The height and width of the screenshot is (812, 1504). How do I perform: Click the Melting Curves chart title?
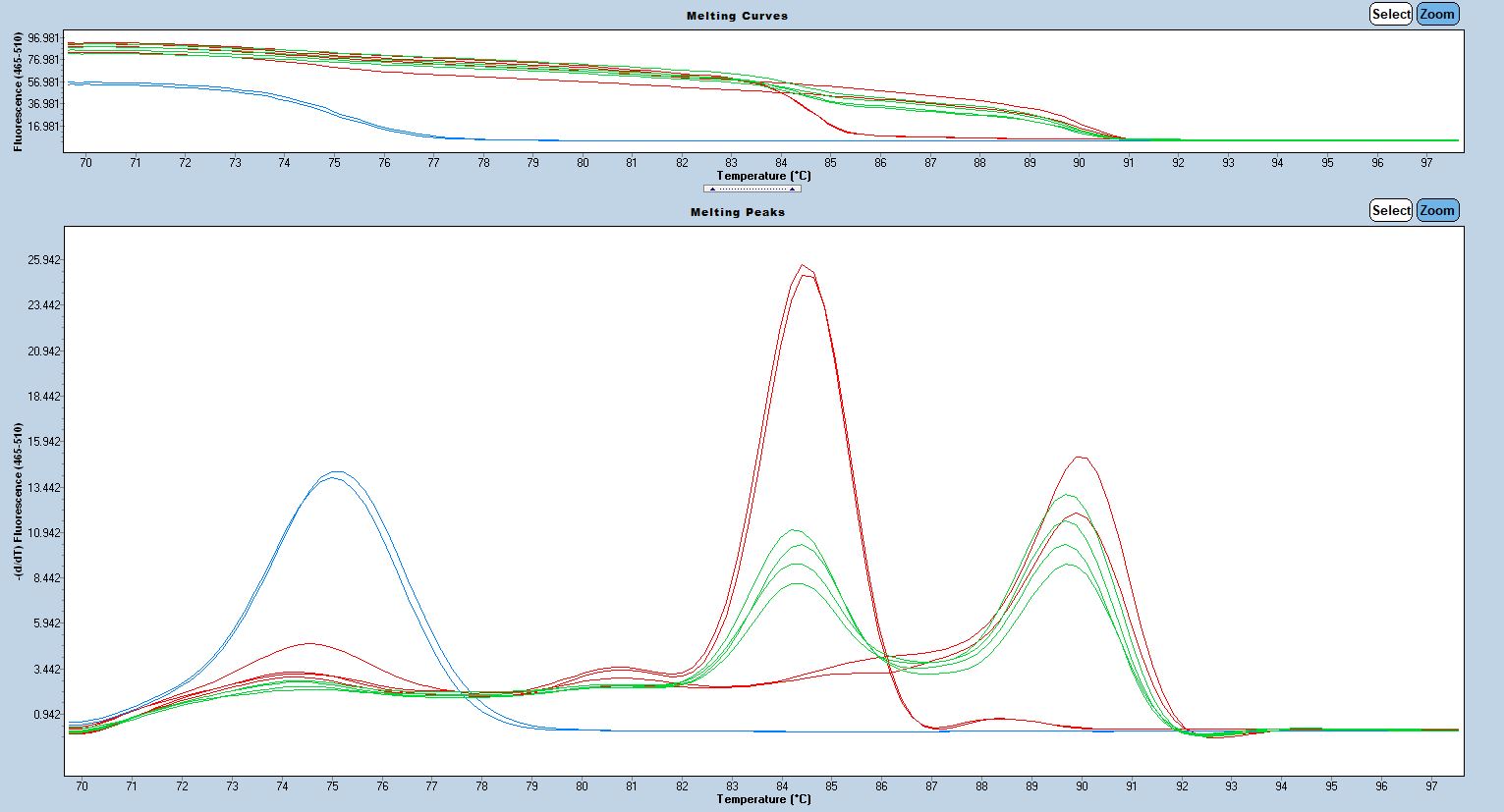click(x=737, y=16)
